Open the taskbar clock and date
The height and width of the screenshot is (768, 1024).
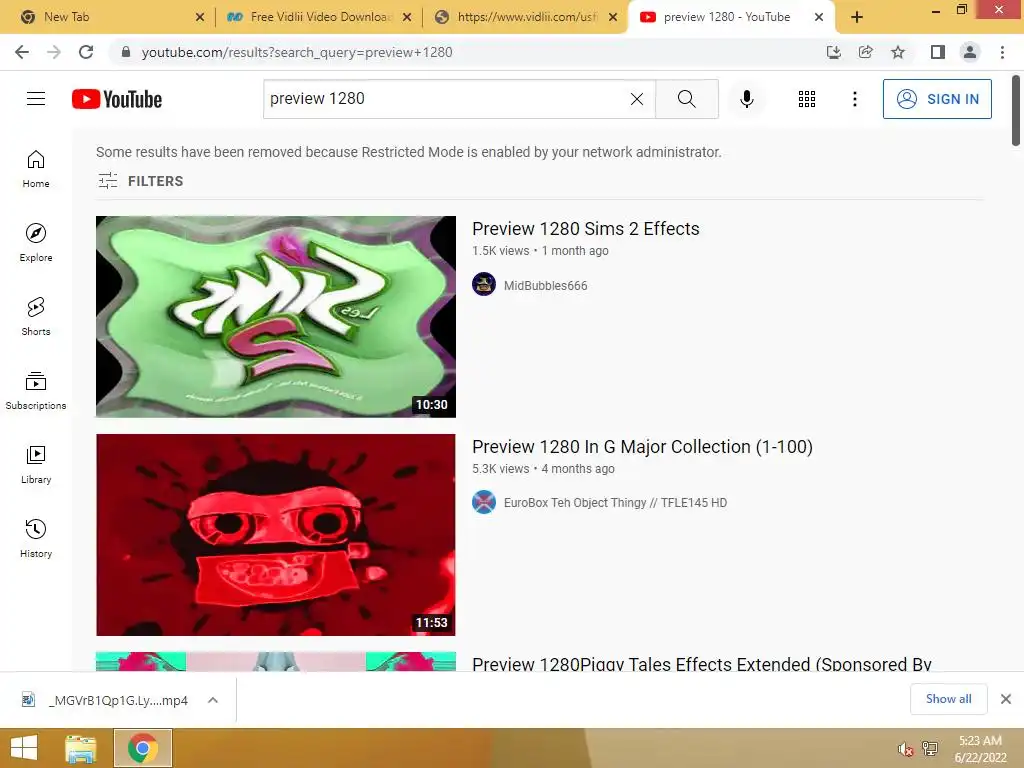(x=980, y=749)
